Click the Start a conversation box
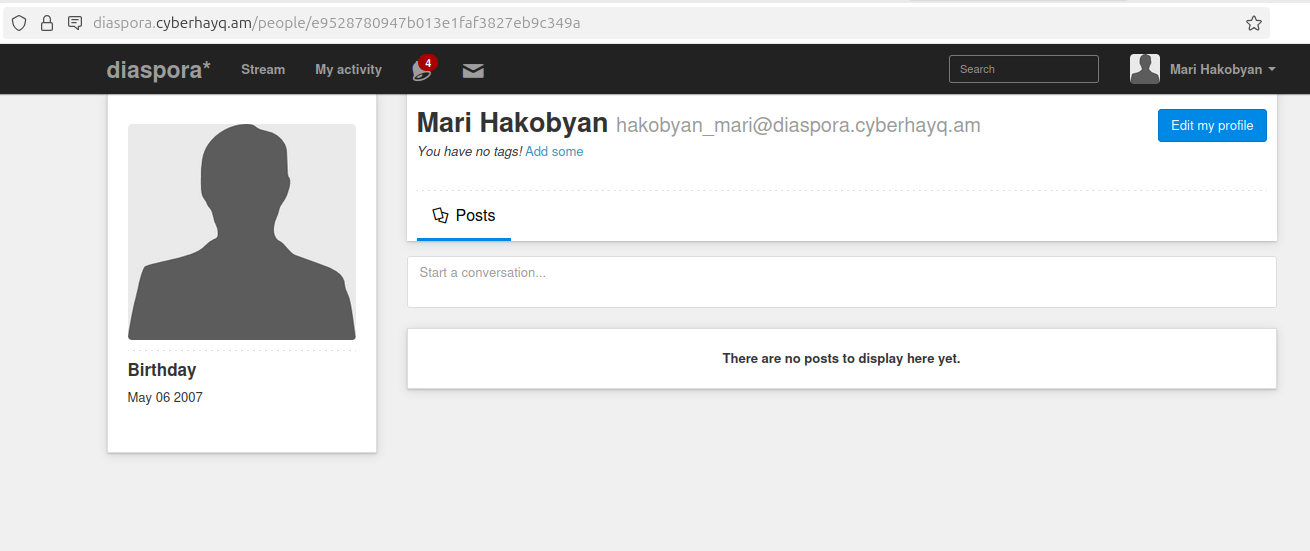Screen dimensions: 1310x551 [842, 282]
